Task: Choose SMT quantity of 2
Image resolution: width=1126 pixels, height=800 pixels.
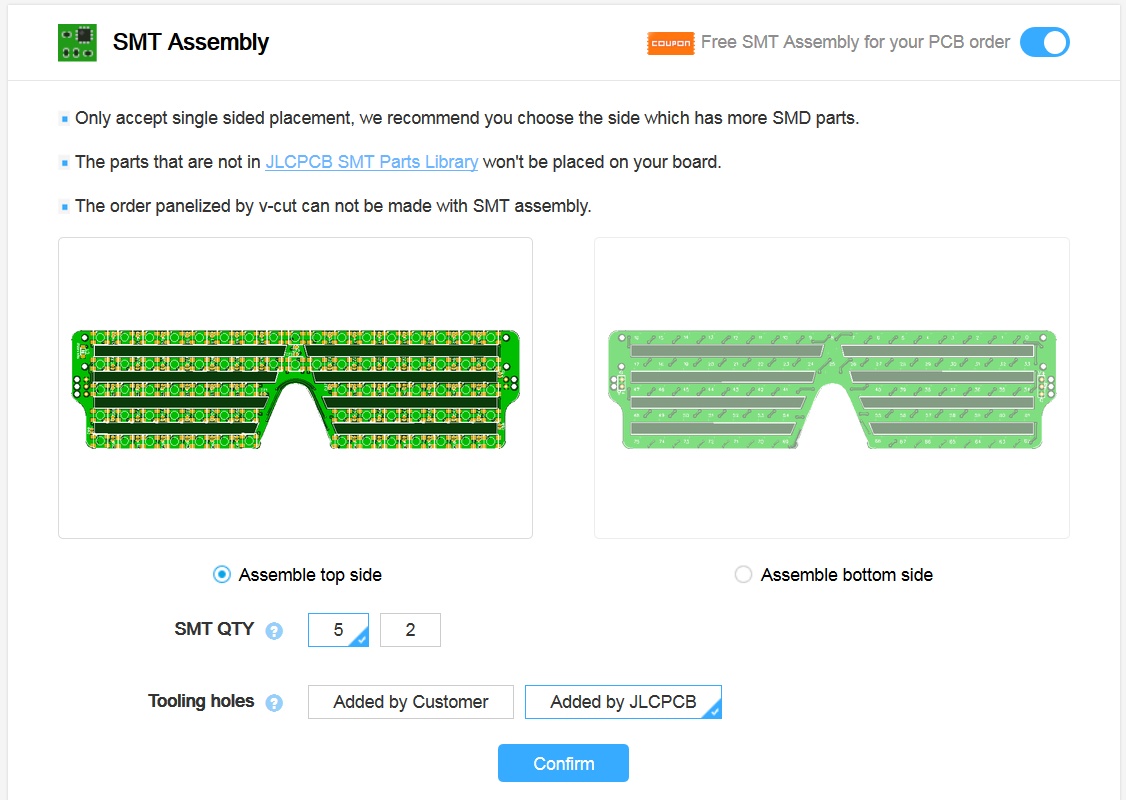Action: pos(410,630)
